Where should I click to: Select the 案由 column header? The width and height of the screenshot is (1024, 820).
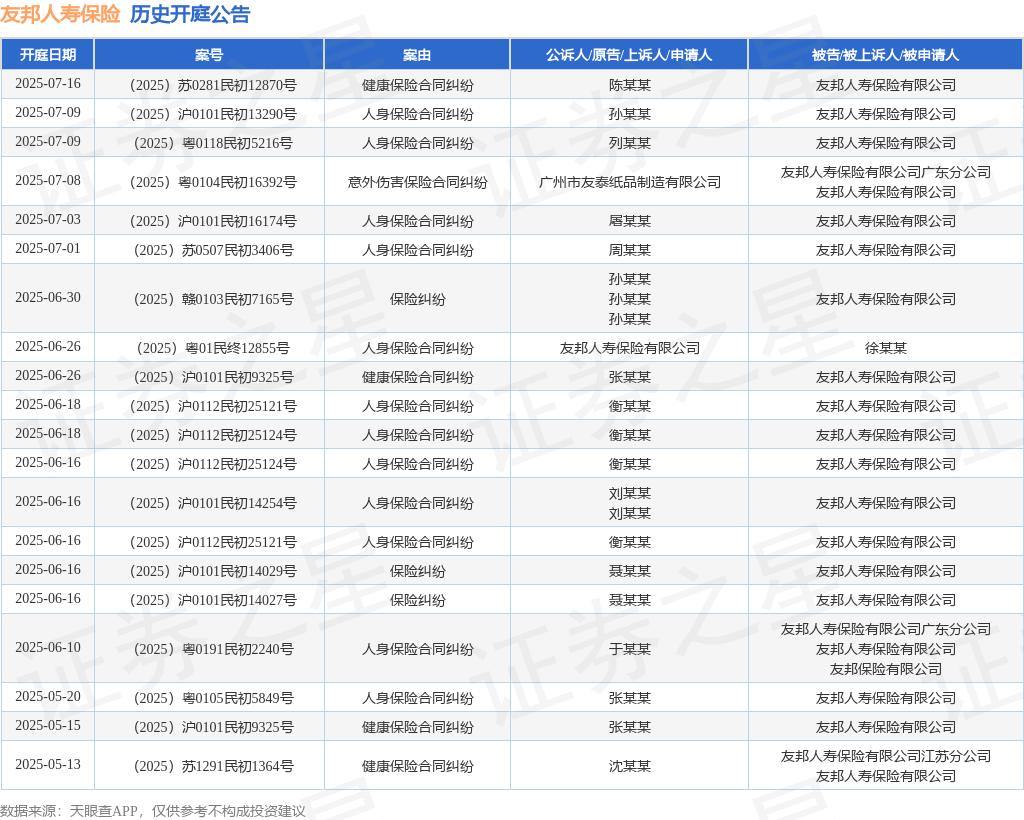pos(417,55)
